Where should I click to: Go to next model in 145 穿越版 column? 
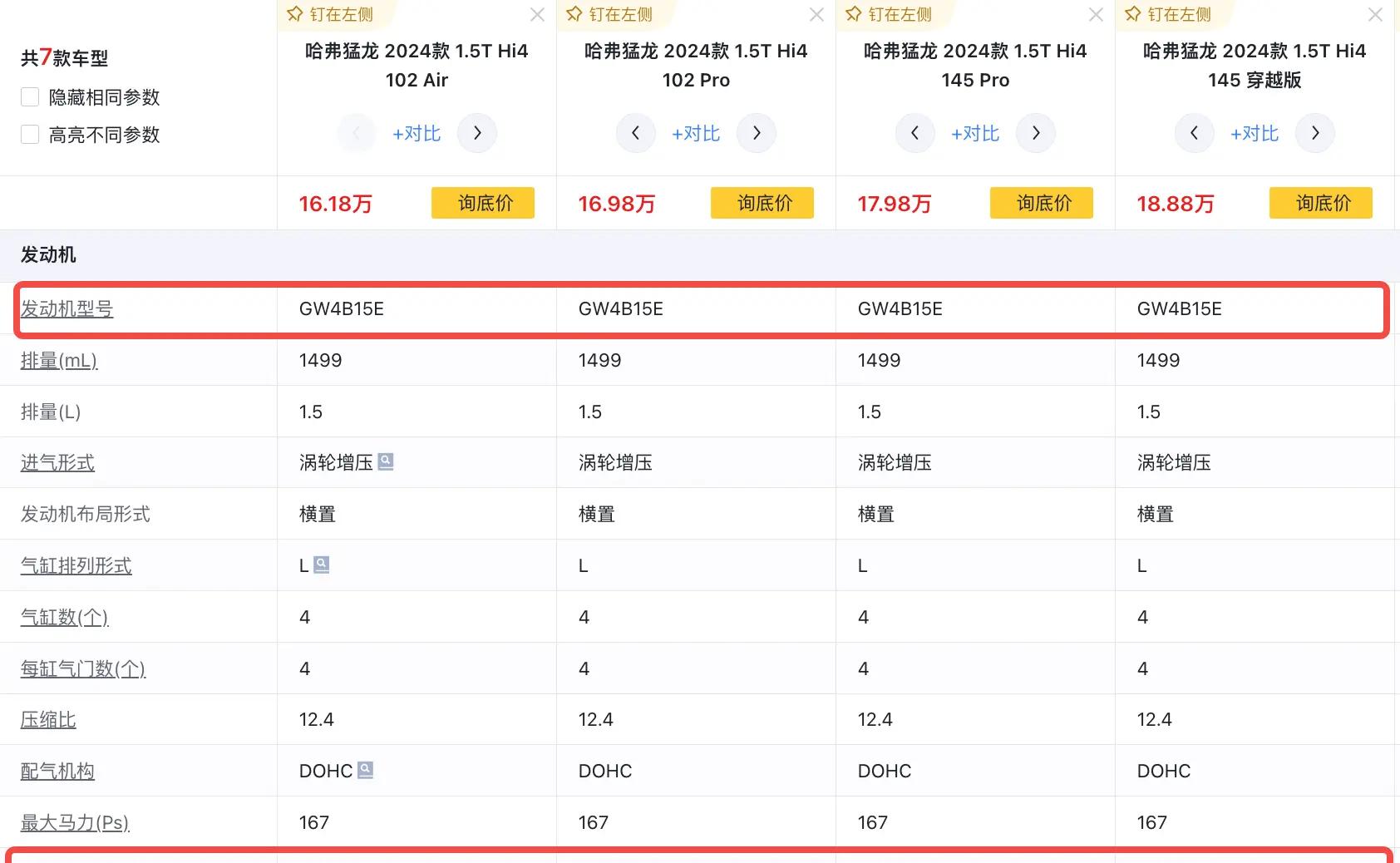1315,133
